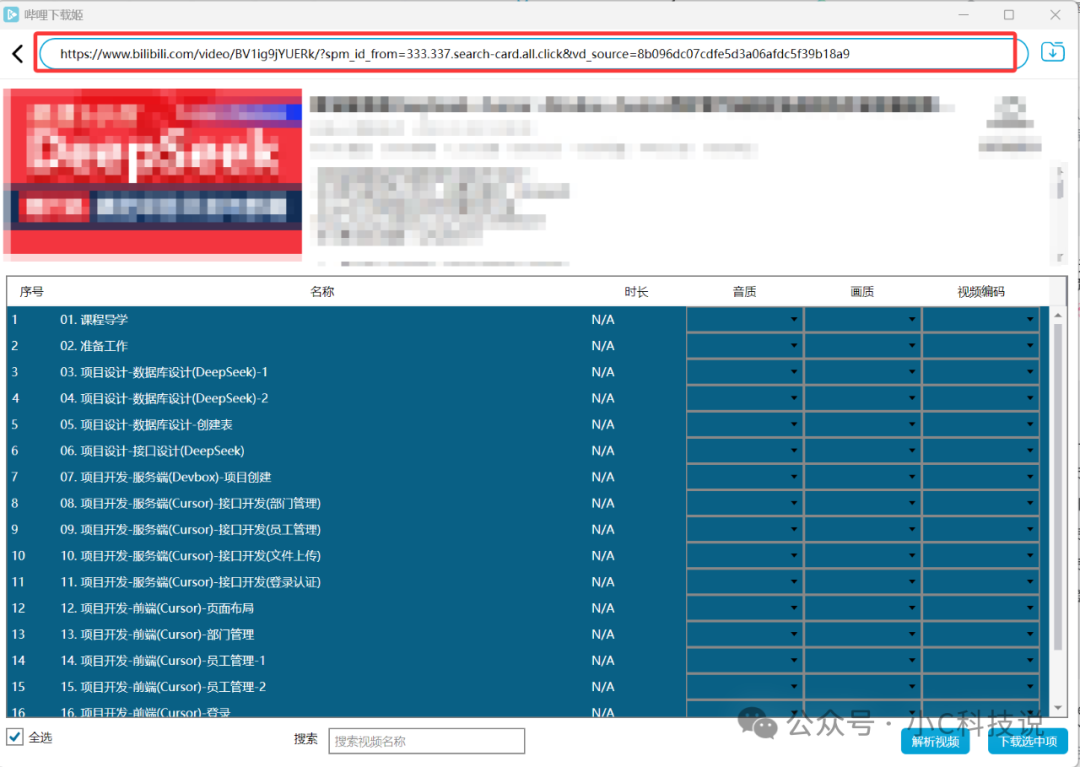Click the video list scroll-up arrow
Viewport: 1080px width, 767px height.
click(x=1058, y=315)
